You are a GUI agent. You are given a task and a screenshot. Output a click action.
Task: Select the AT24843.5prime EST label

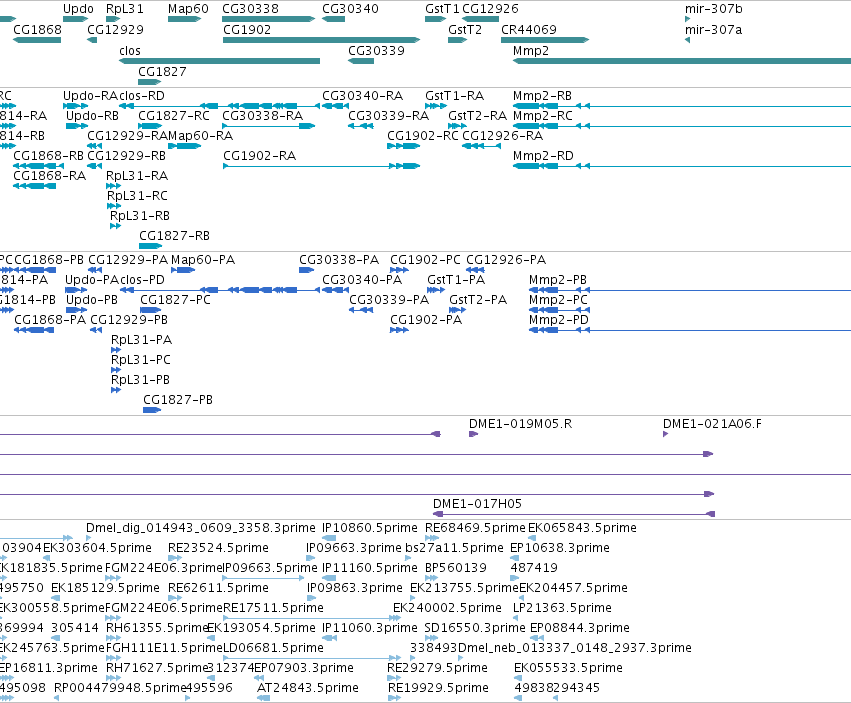tap(308, 688)
